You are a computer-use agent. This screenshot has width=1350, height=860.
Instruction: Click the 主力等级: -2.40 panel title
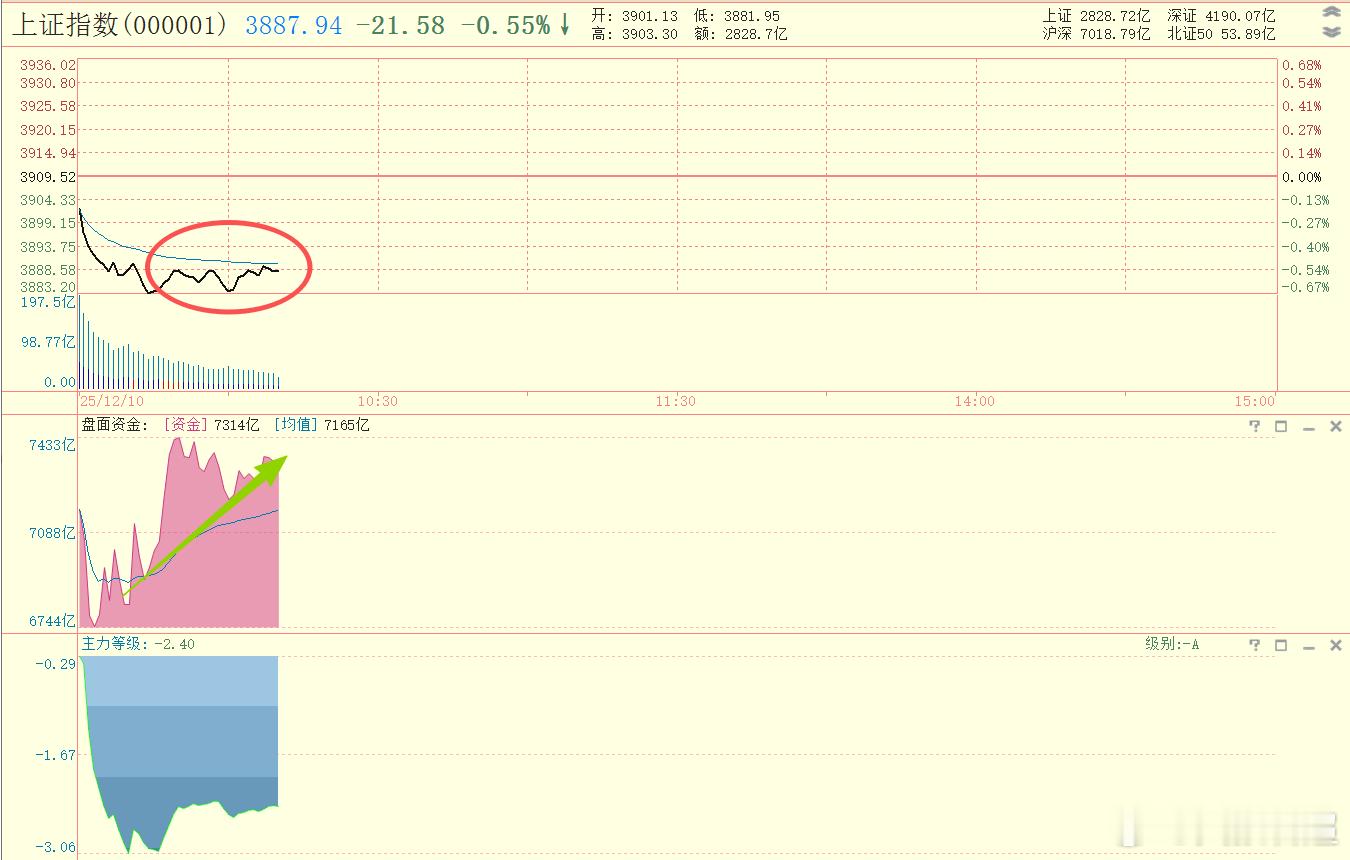point(138,644)
